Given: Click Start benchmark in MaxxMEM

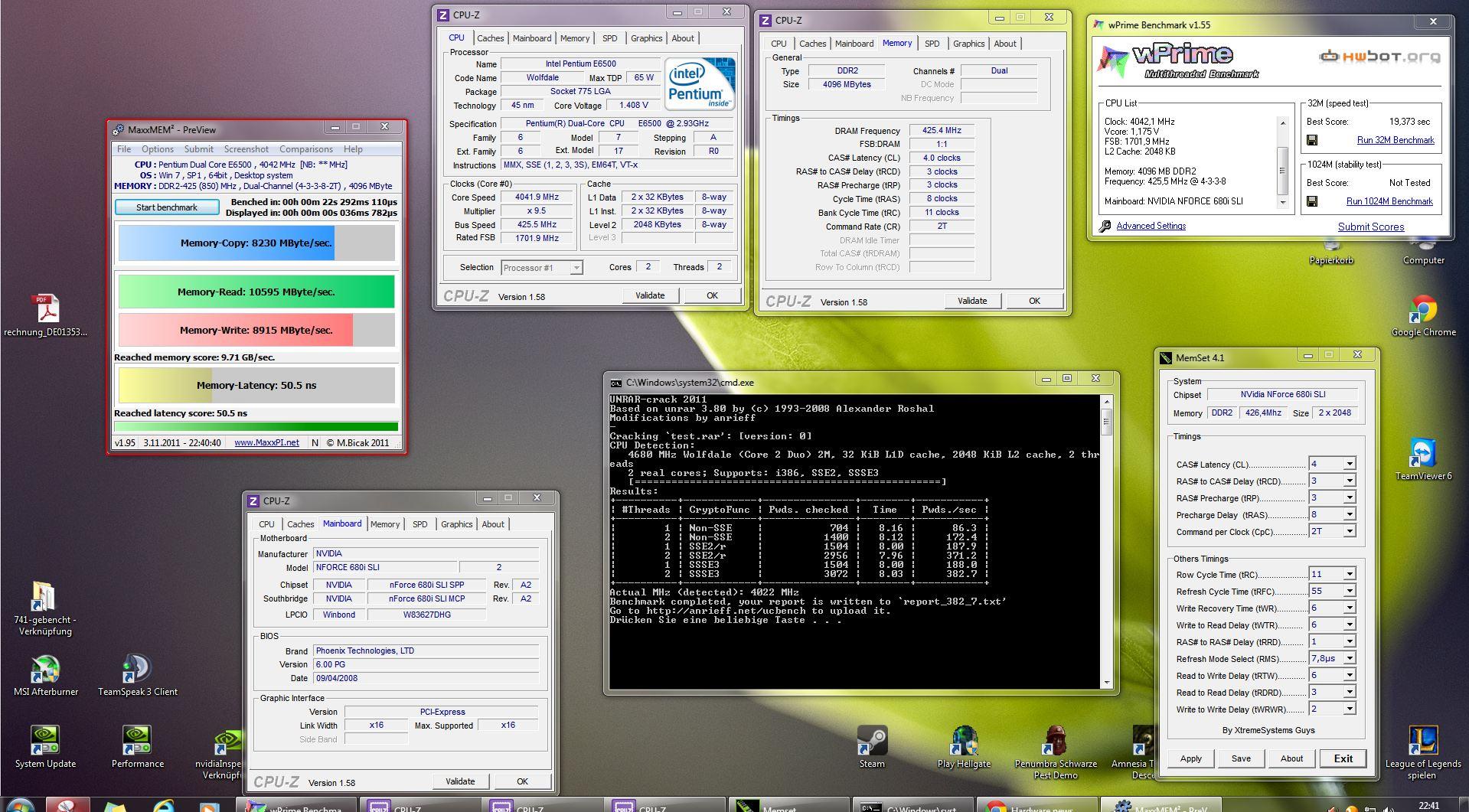Looking at the screenshot, I should click(x=167, y=207).
